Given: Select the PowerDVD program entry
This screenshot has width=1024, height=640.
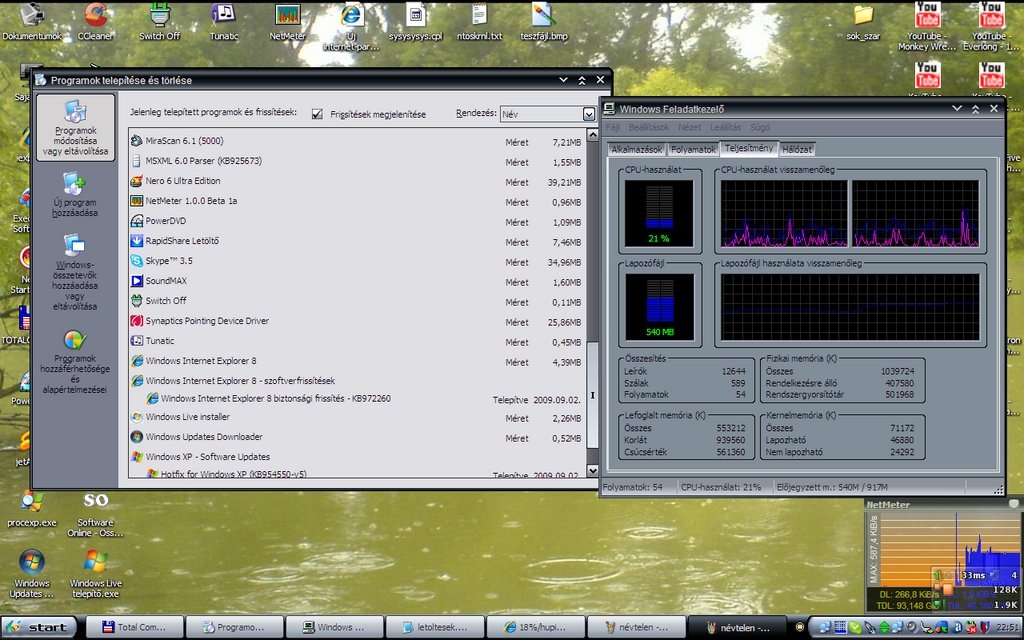Looking at the screenshot, I should tap(356, 221).
